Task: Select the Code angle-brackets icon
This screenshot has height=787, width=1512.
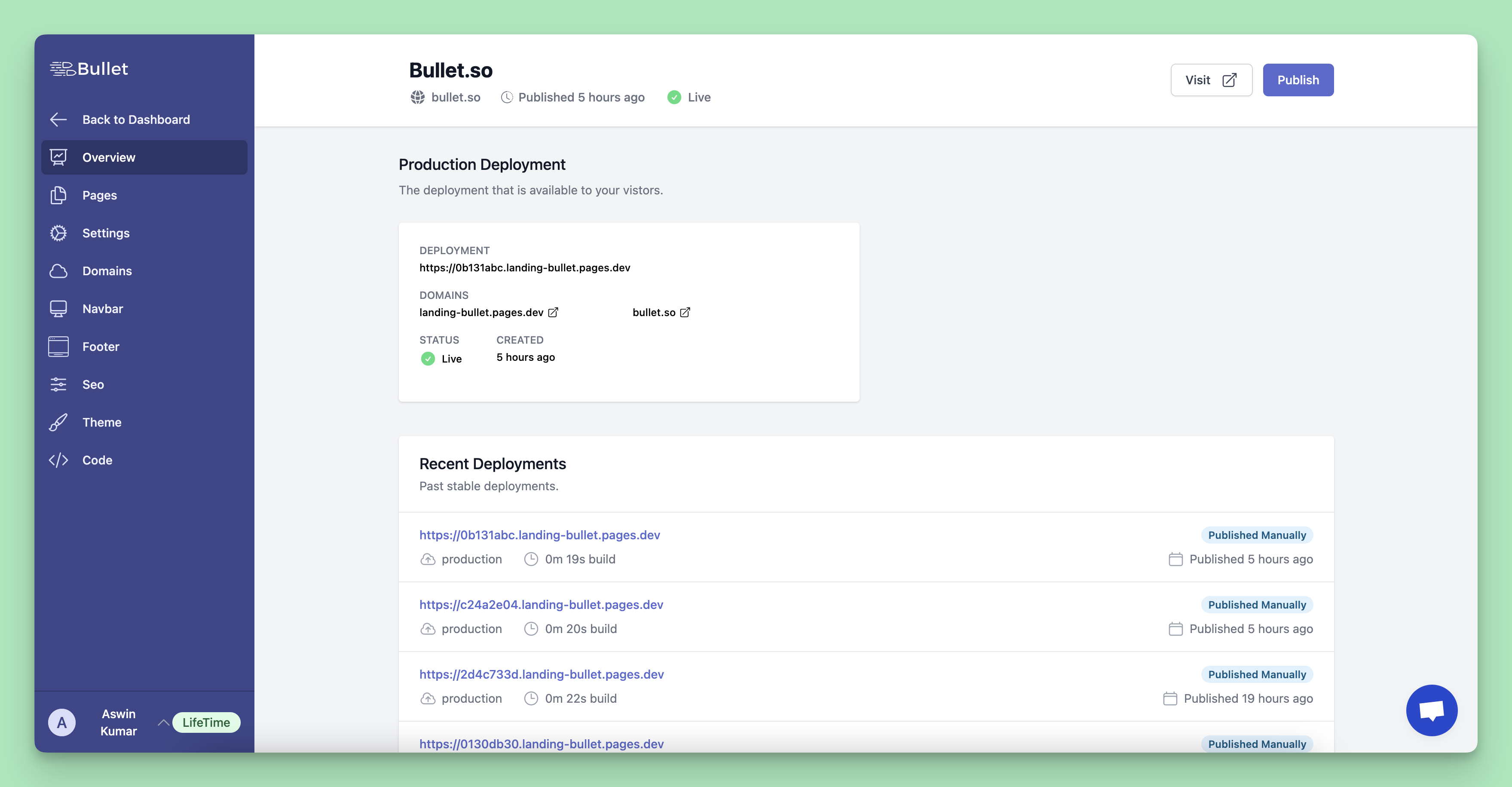Action: 58,460
